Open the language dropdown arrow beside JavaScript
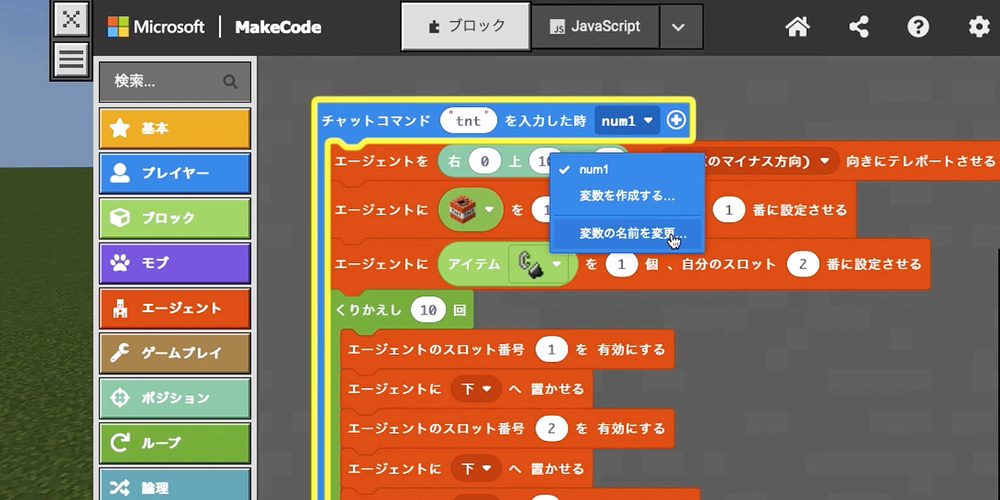Image resolution: width=1000 pixels, height=500 pixels. point(679,27)
